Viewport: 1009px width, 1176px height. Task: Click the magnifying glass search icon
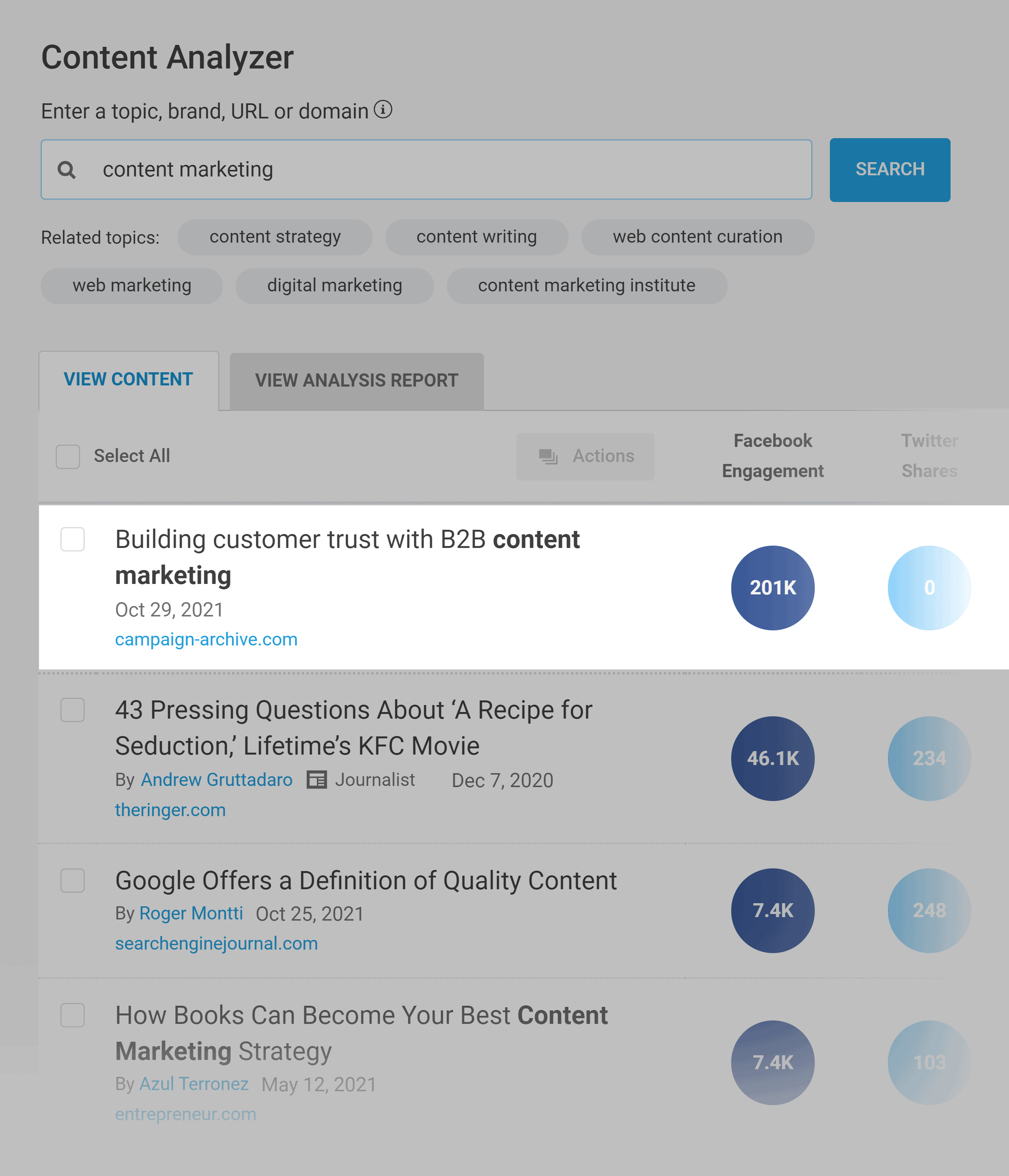coord(67,170)
